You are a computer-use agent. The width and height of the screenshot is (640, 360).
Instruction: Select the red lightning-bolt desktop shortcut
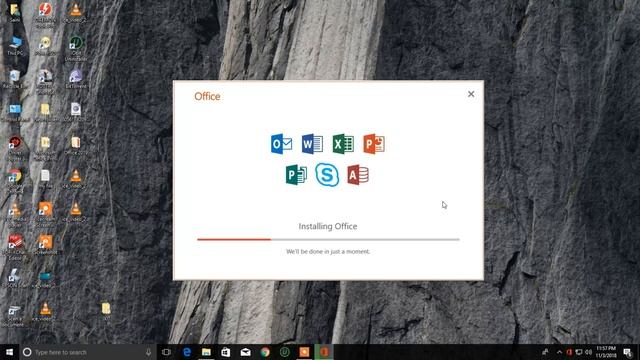tap(45, 15)
